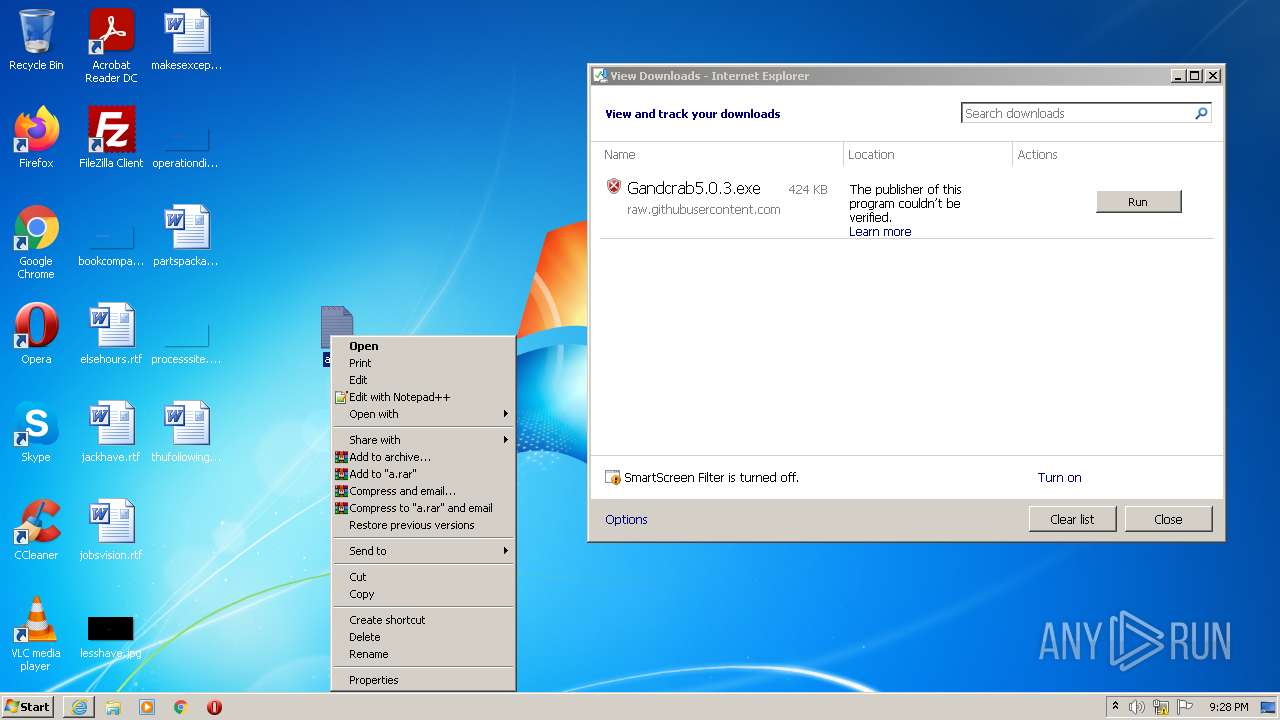This screenshot has height=720, width=1280.
Task: Open the jobsvision.rtf document icon
Action: click(111, 530)
